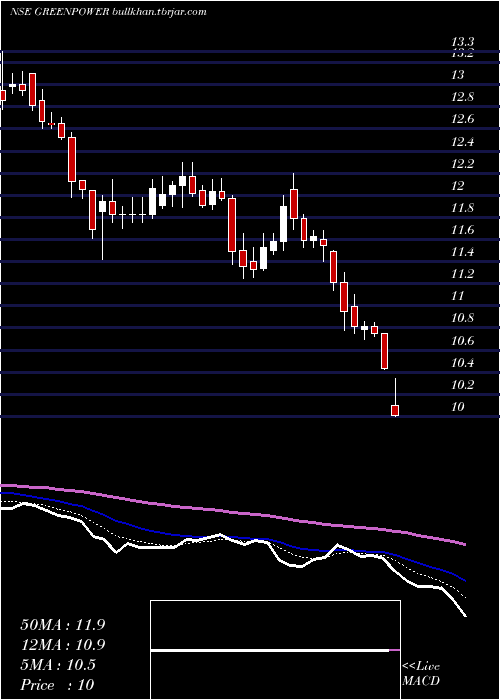Click the blue 12MA moving average line
Image resolution: width=500 pixels, height=700 pixels.
232,539
